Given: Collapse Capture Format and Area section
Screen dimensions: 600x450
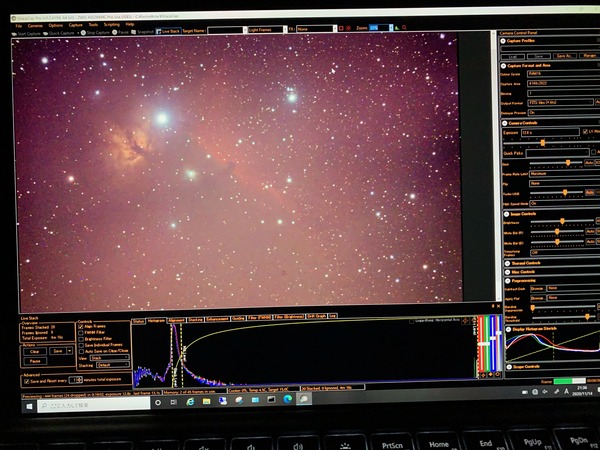Looking at the screenshot, I should pyautogui.click(x=503, y=66).
